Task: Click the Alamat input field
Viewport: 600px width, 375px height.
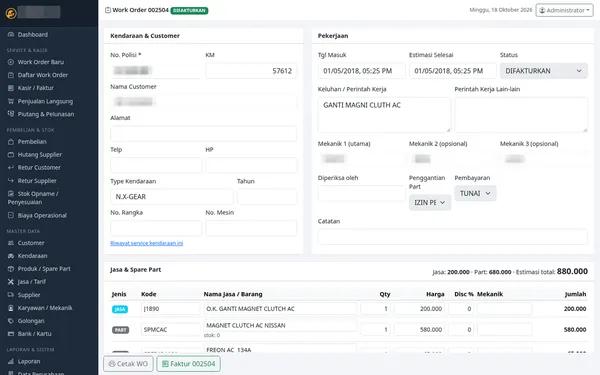Action: click(x=204, y=134)
